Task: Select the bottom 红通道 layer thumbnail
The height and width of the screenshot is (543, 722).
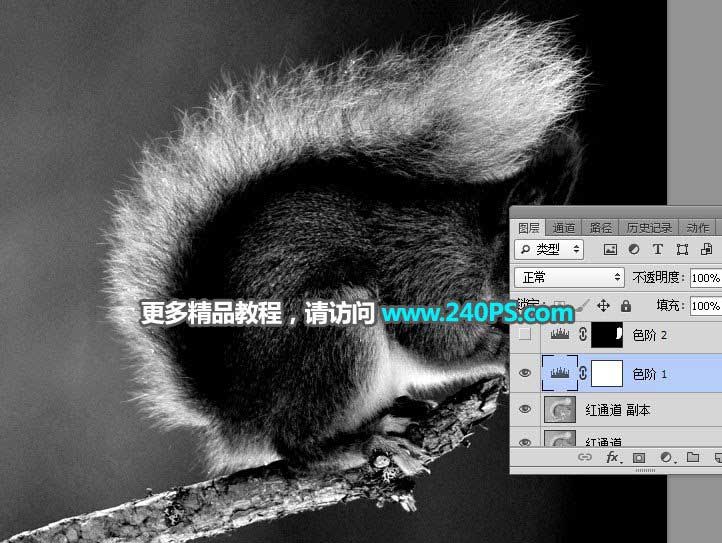Action: (x=560, y=438)
